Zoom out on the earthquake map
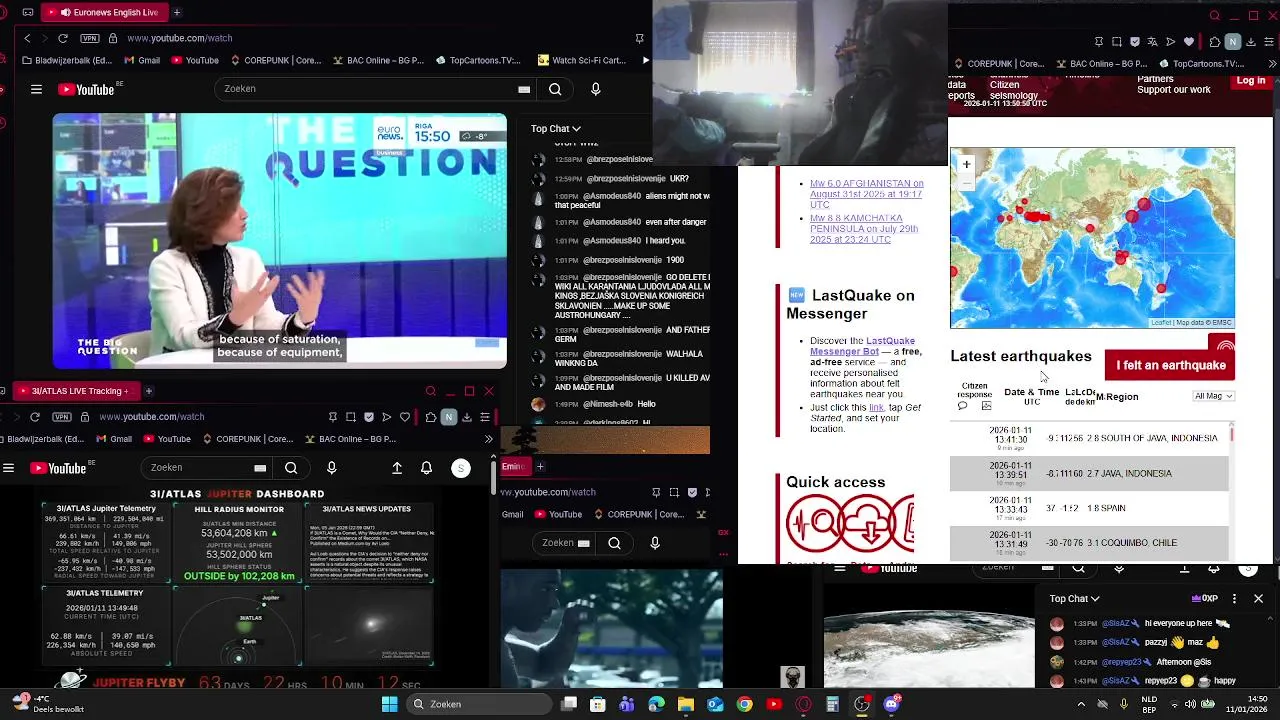 point(966,182)
